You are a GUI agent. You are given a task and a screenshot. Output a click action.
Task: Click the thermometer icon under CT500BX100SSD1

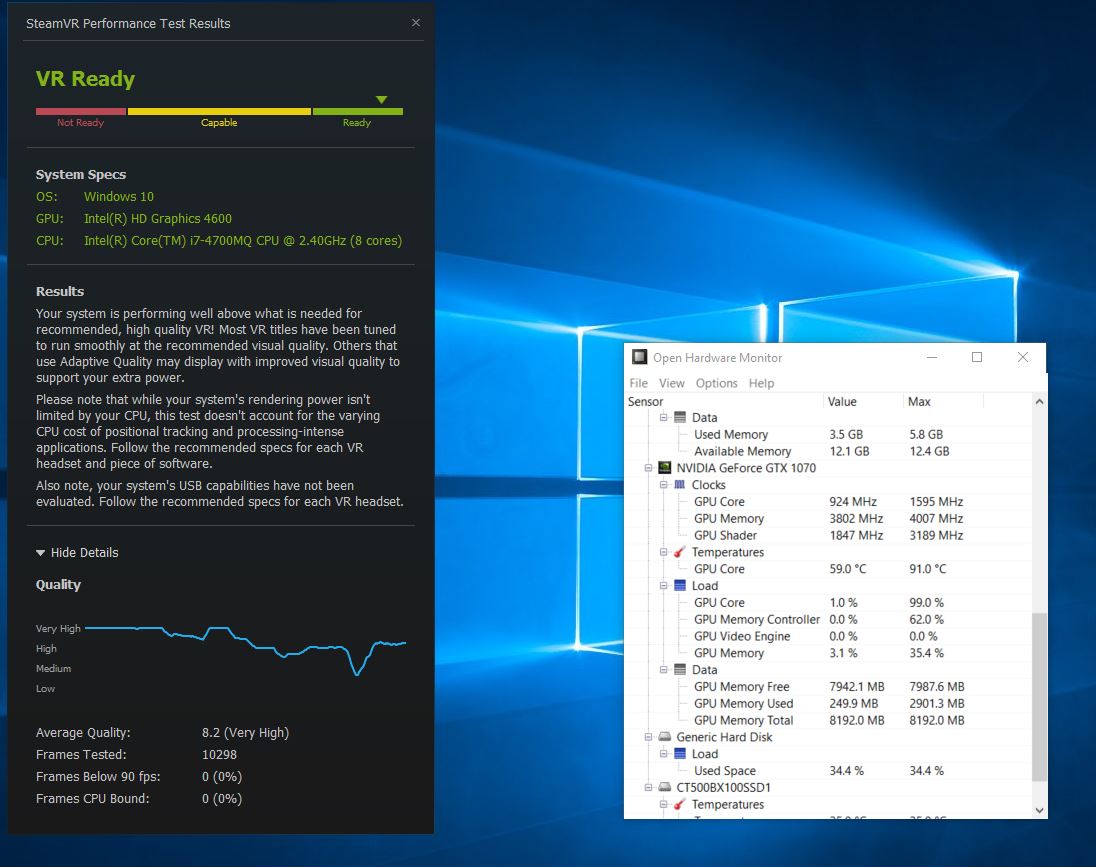679,804
